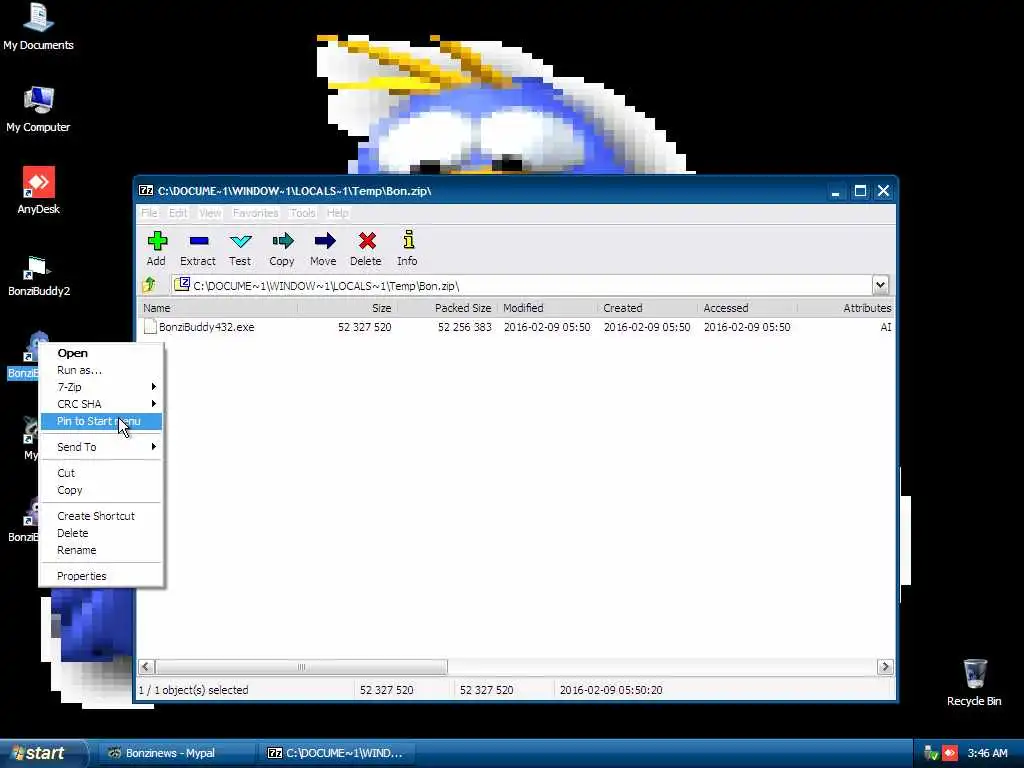Screen dimensions: 1024x768
Task: Click the AnyDesk tray icon
Action: [x=950, y=753]
